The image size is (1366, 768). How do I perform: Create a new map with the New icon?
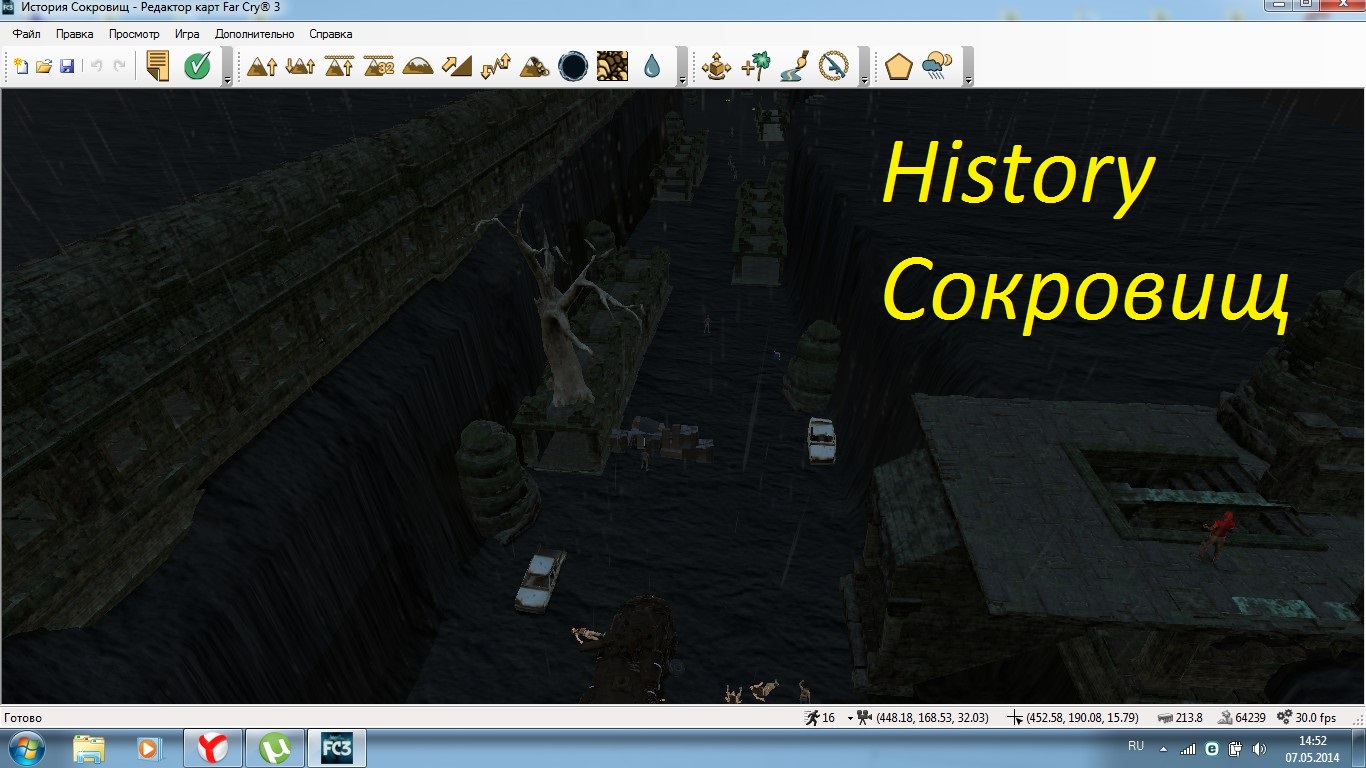pos(20,66)
